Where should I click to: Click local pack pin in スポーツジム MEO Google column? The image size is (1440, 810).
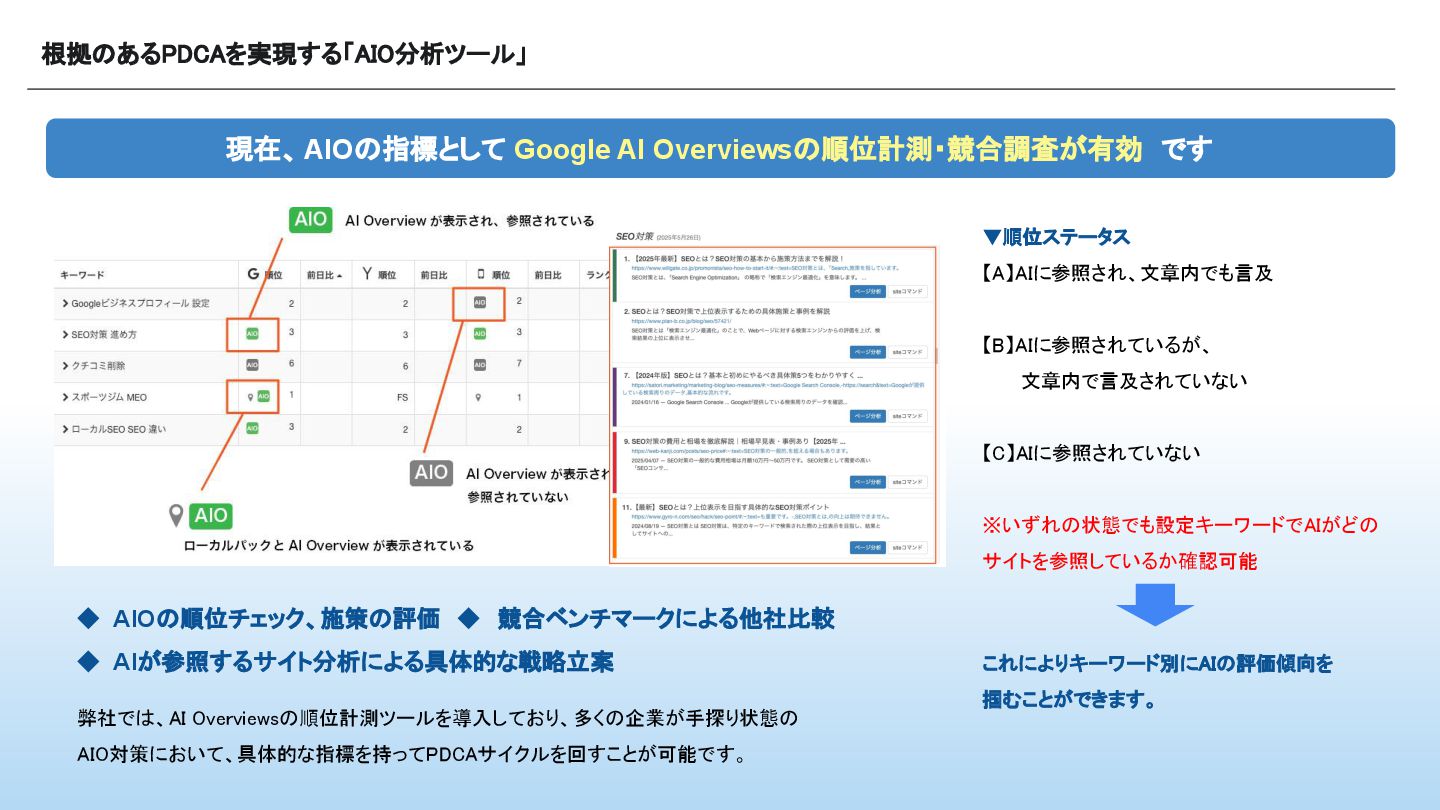[x=250, y=397]
